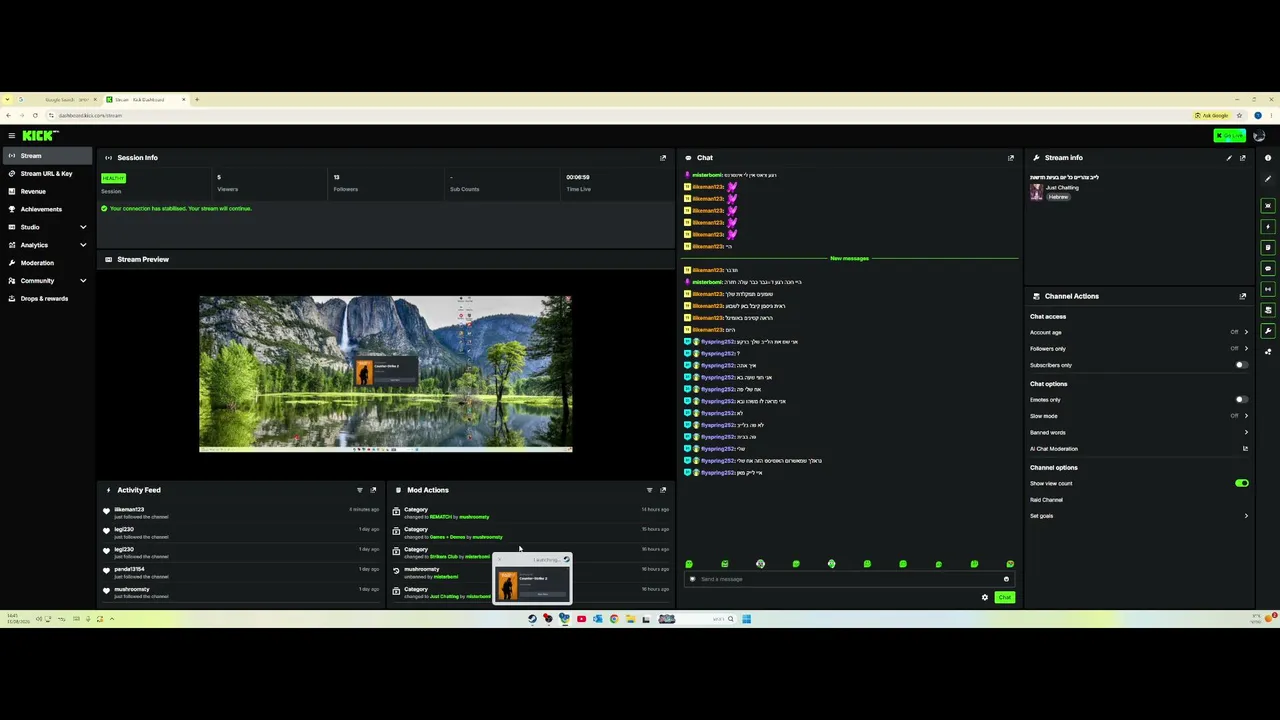Click the Hebrew language tag
Image resolution: width=1280 pixels, height=720 pixels.
[1059, 197]
